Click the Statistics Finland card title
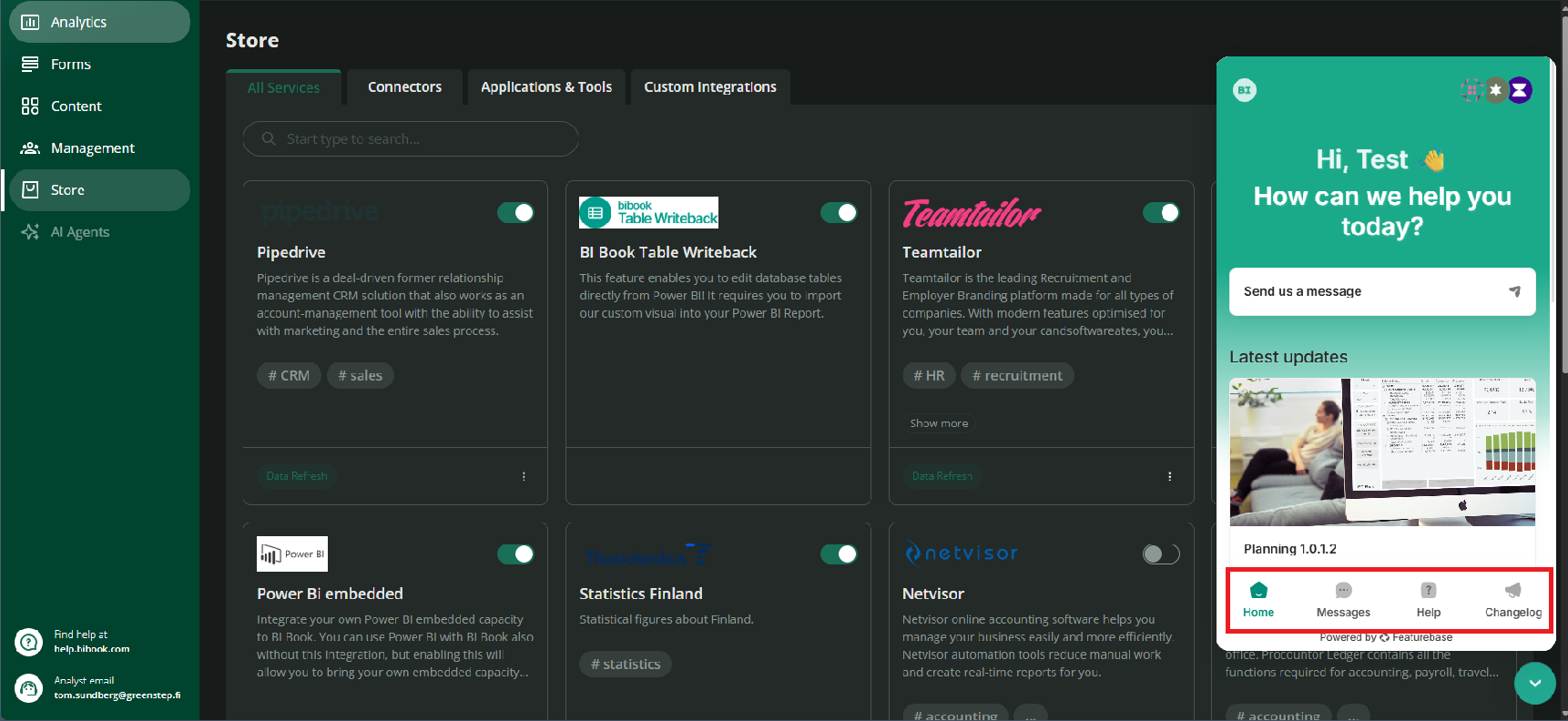 [x=641, y=594]
